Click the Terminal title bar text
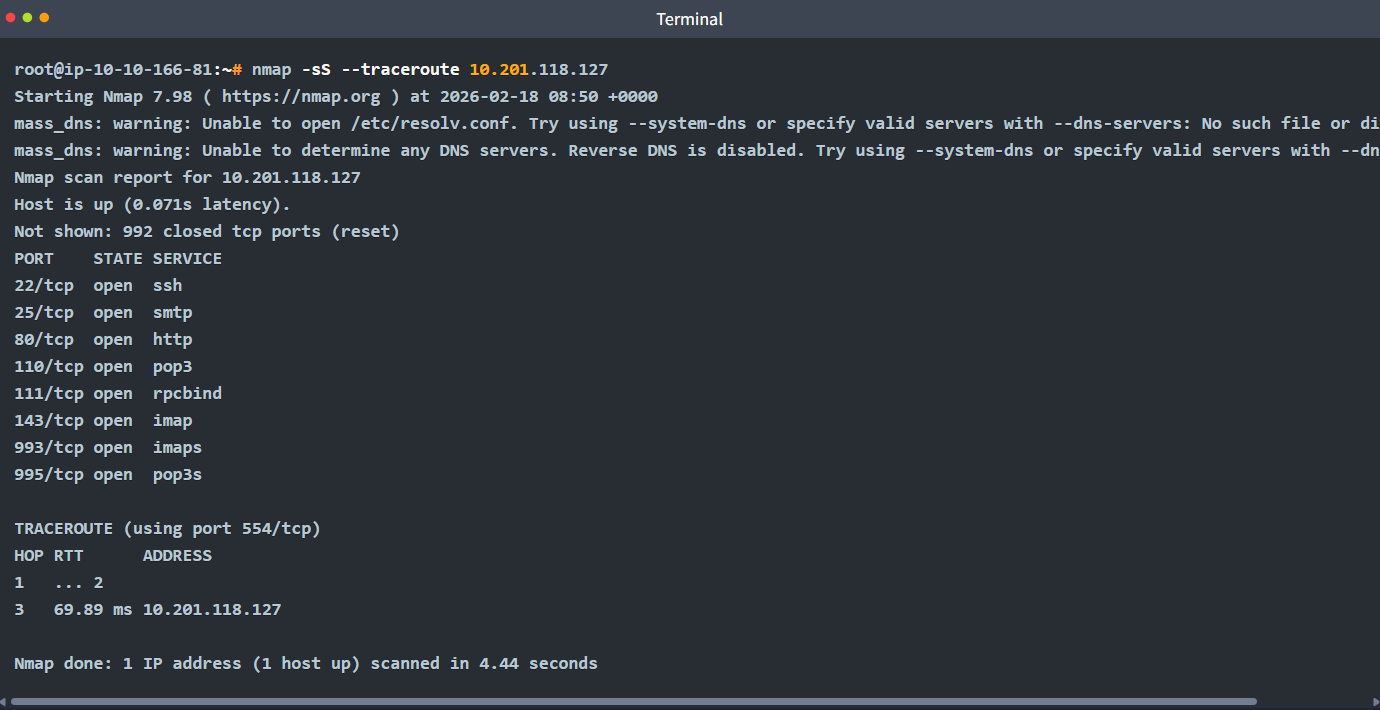The width and height of the screenshot is (1380, 710). pos(689,19)
